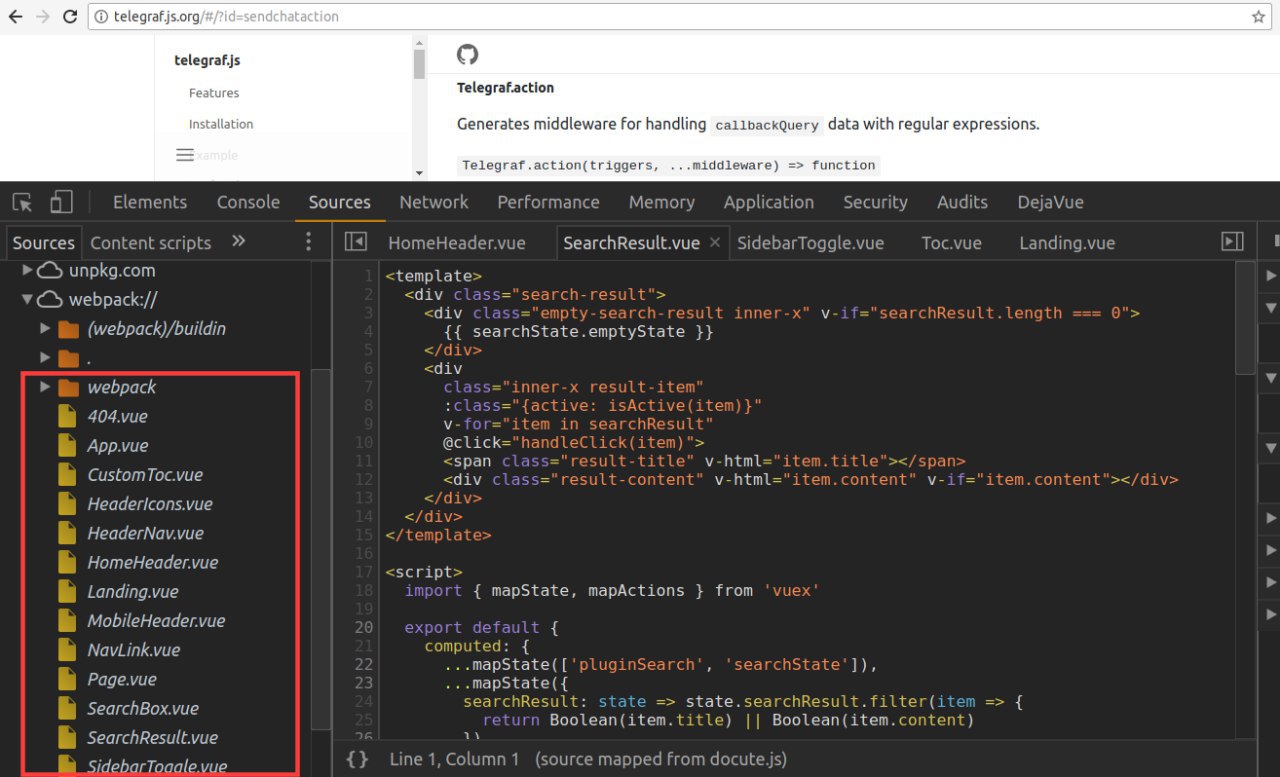Viewport: 1280px width, 777px height.
Task: Click file icon of Landing.vue
Action: (67, 591)
